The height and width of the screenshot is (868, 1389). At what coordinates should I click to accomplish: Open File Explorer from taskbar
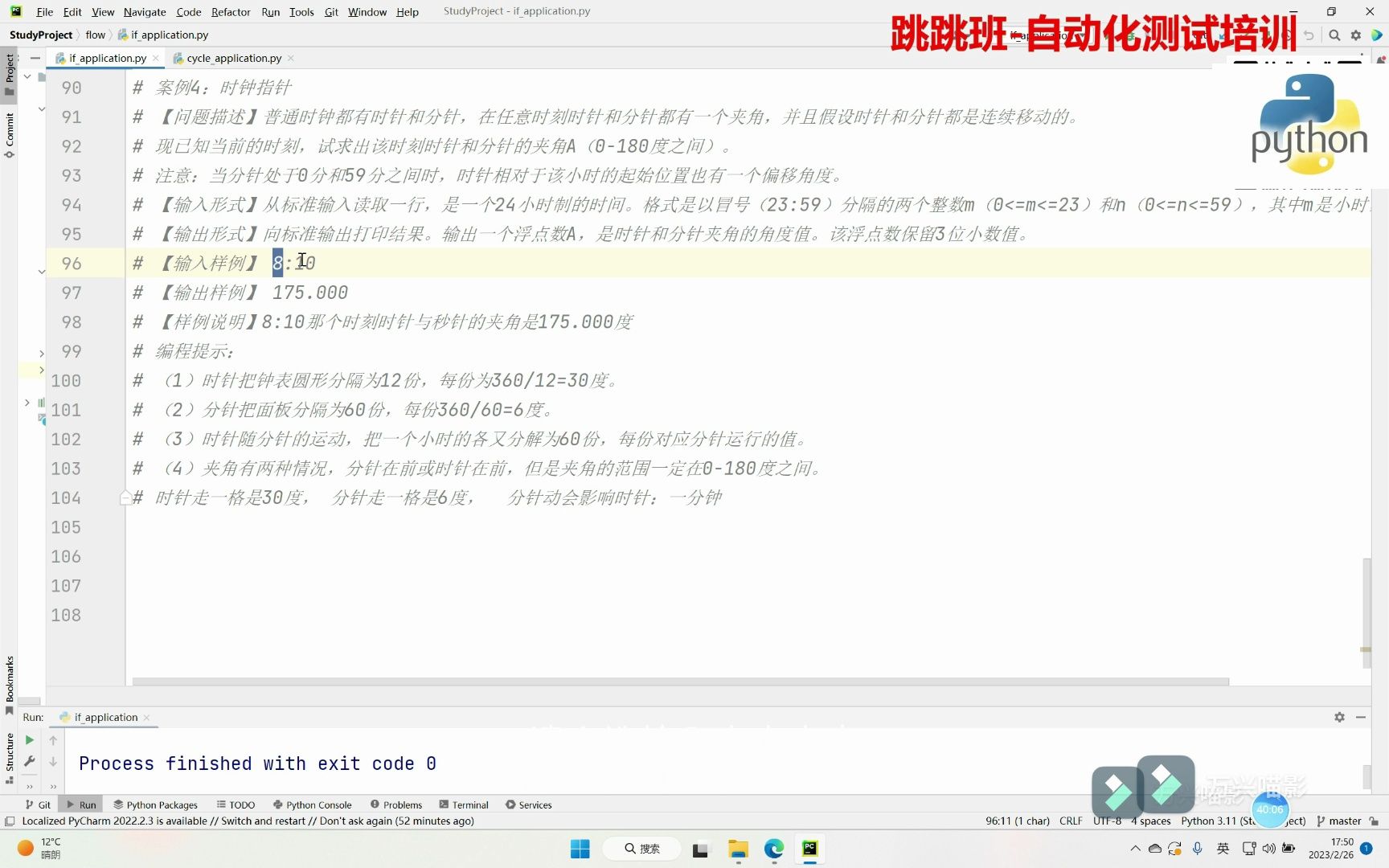738,849
